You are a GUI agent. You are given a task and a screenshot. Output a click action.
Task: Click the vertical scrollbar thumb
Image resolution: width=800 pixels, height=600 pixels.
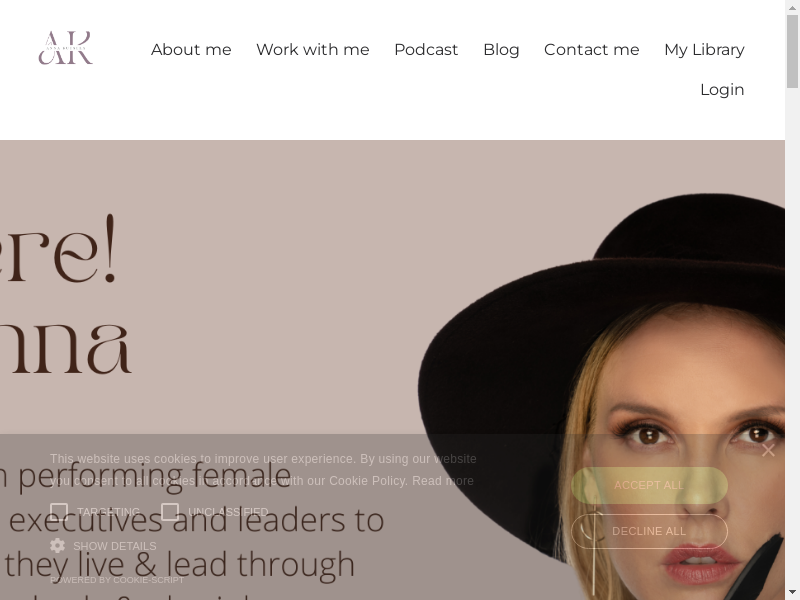click(792, 51)
